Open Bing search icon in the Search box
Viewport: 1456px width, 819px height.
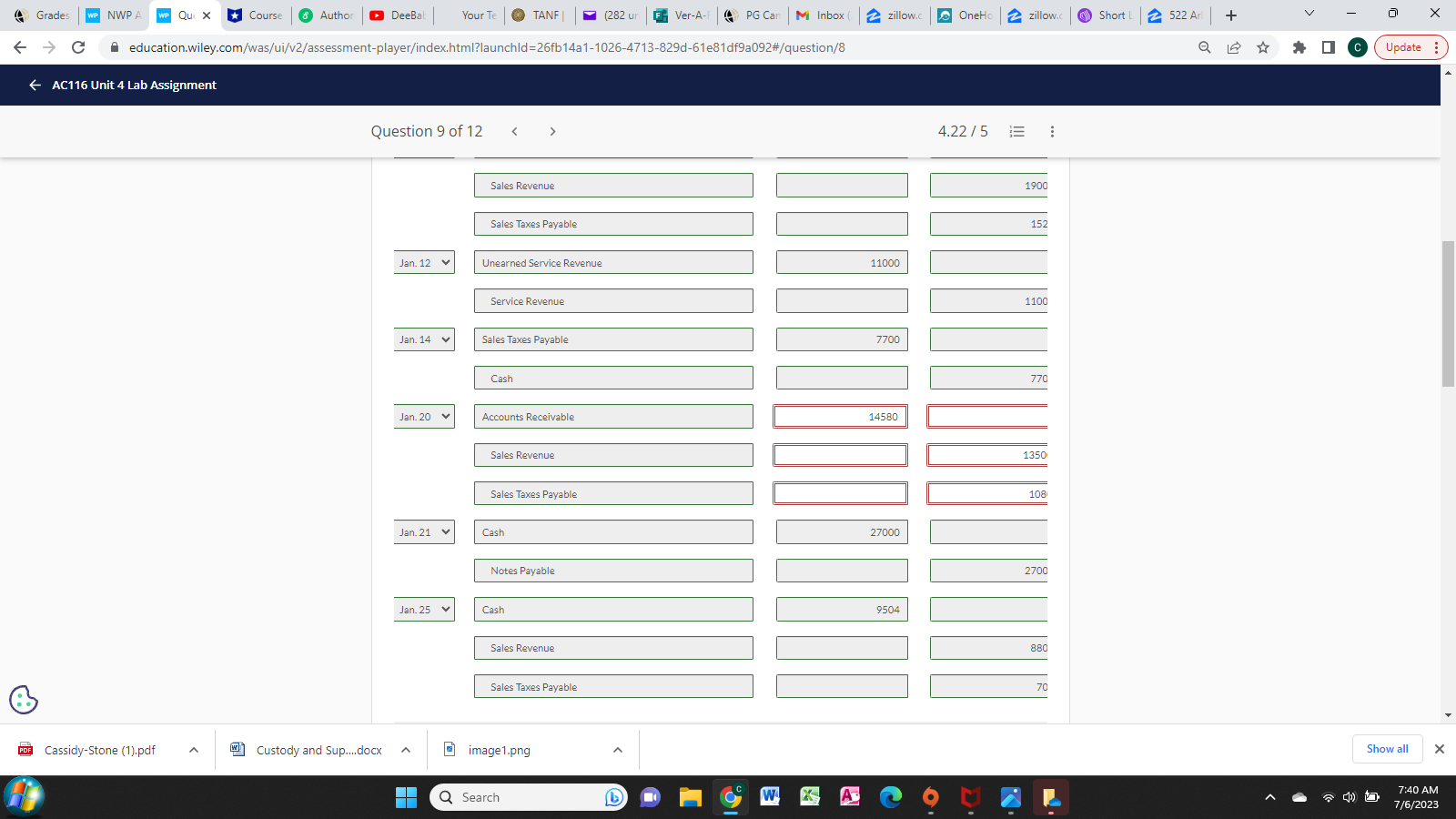coord(613,797)
